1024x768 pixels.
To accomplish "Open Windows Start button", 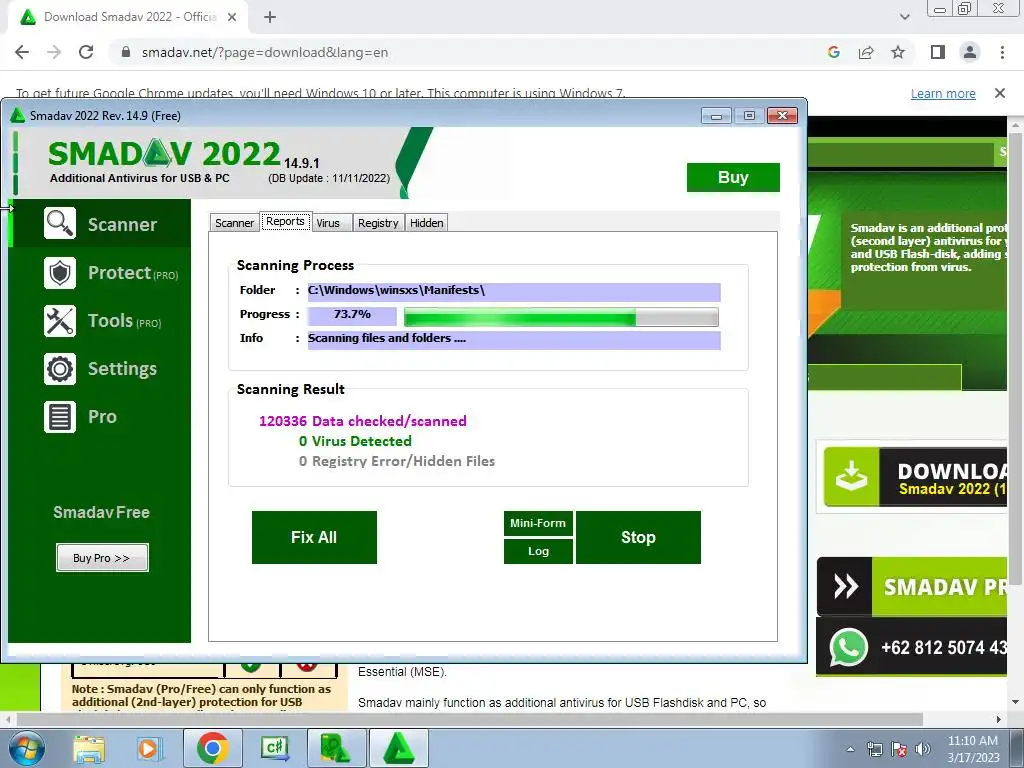I will 25,748.
